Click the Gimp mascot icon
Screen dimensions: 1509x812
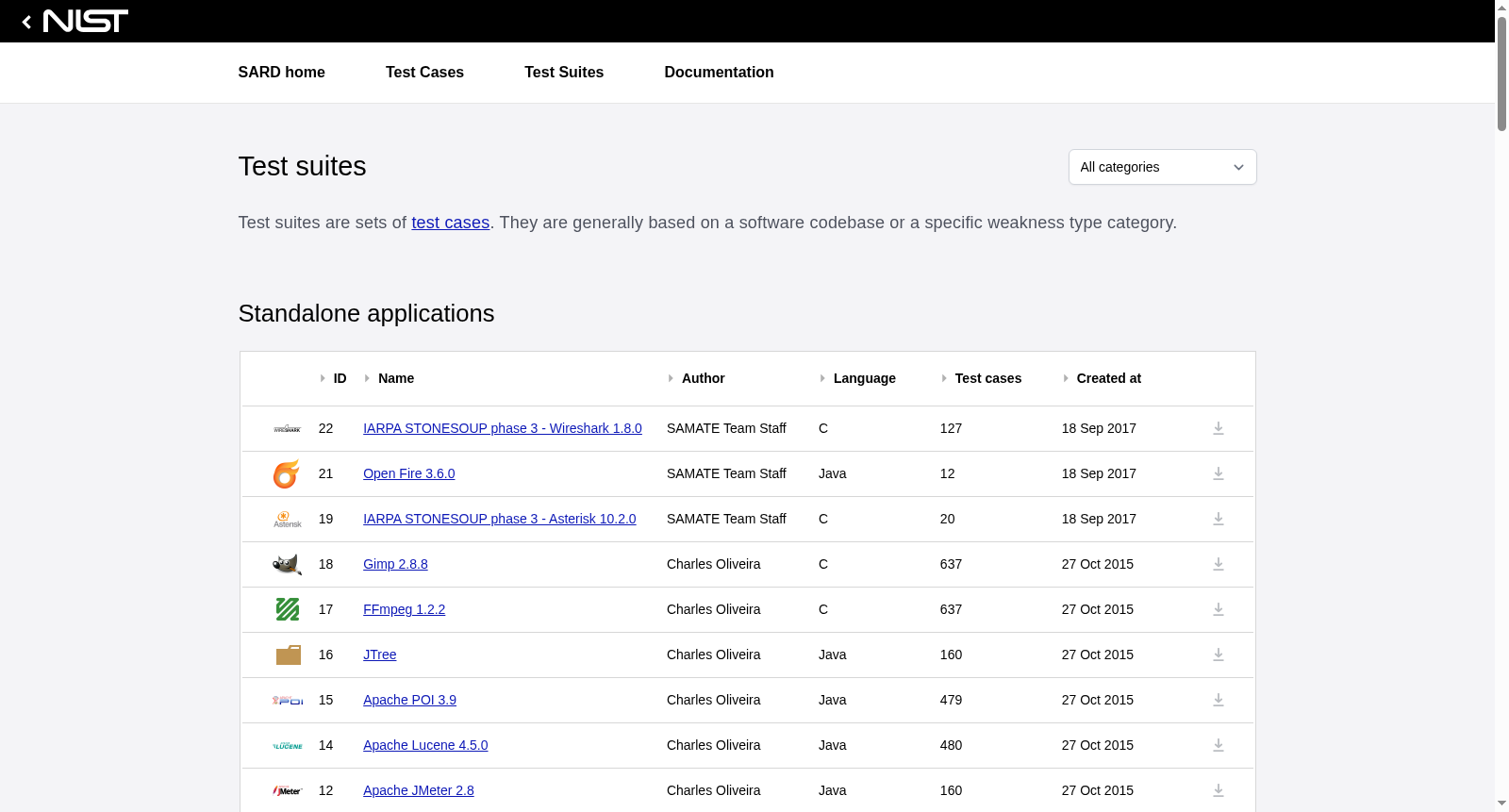[288, 564]
